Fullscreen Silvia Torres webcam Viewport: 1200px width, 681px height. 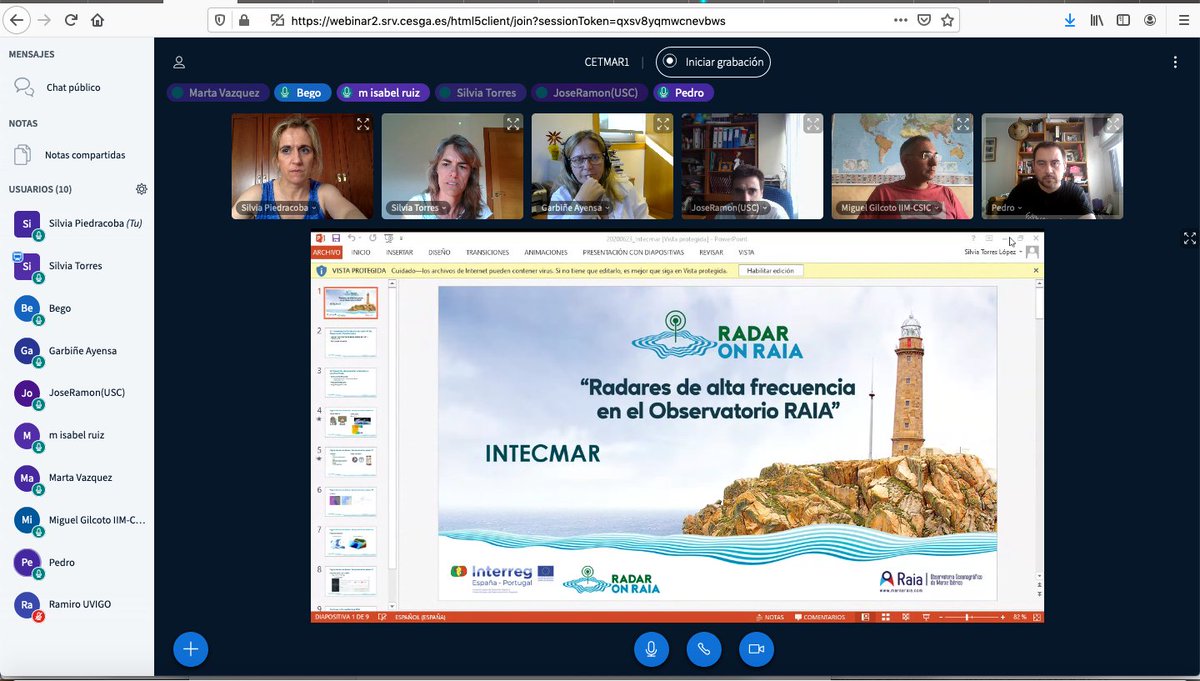pos(513,124)
